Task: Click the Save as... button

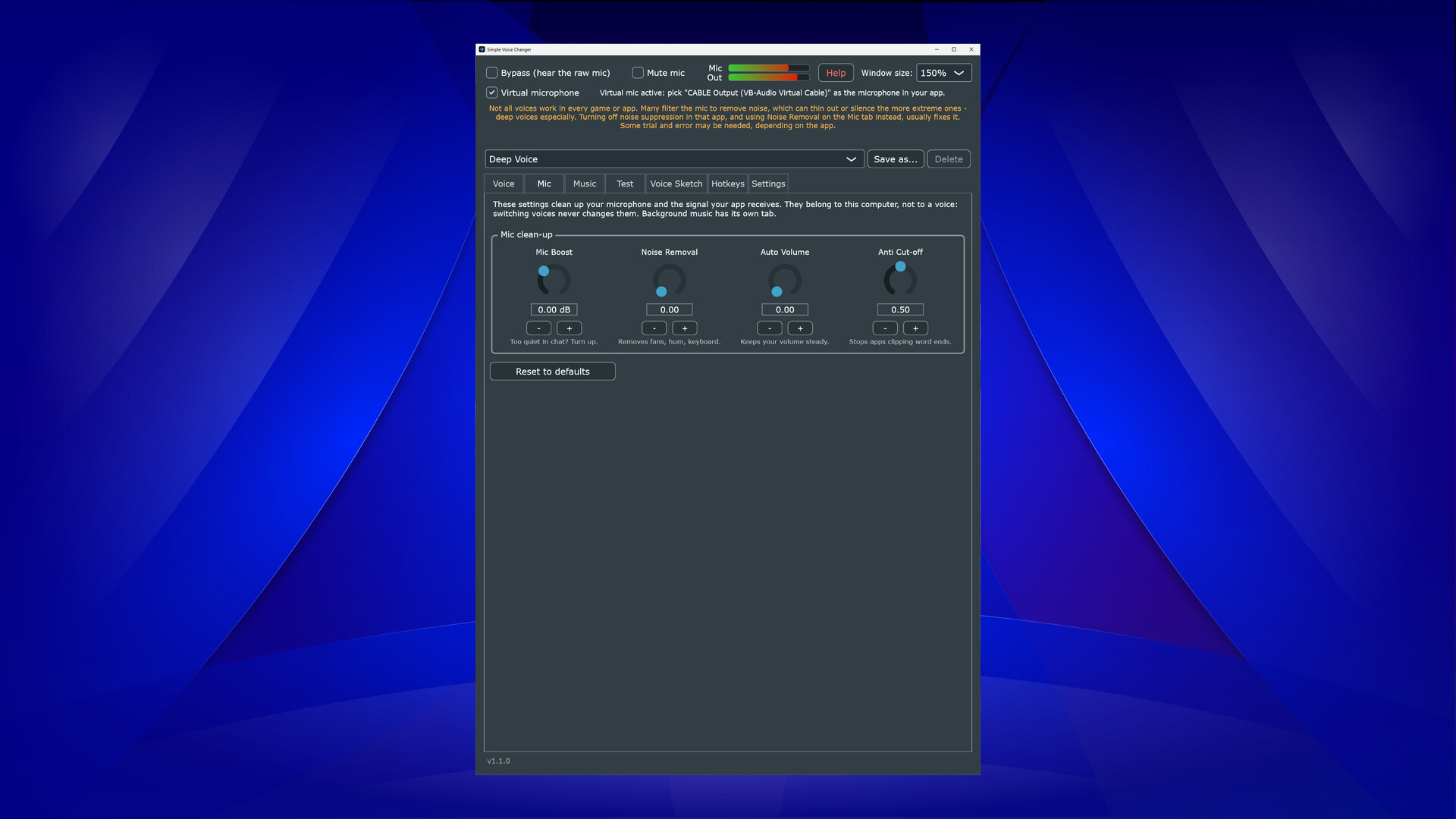Action: [x=896, y=159]
